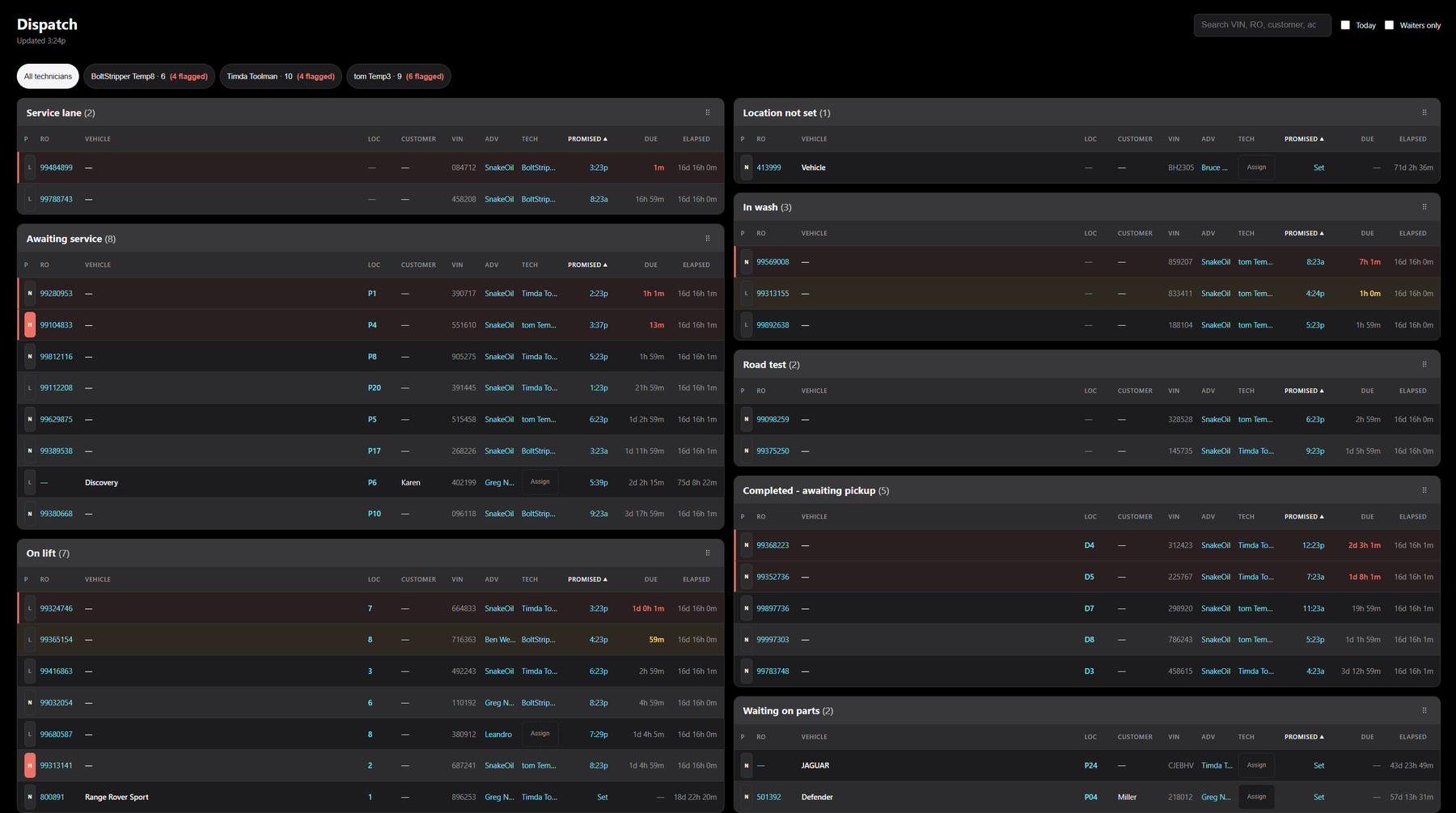
Task: Click the N priority badge for RO 99280953
Action: pyautogui.click(x=30, y=294)
